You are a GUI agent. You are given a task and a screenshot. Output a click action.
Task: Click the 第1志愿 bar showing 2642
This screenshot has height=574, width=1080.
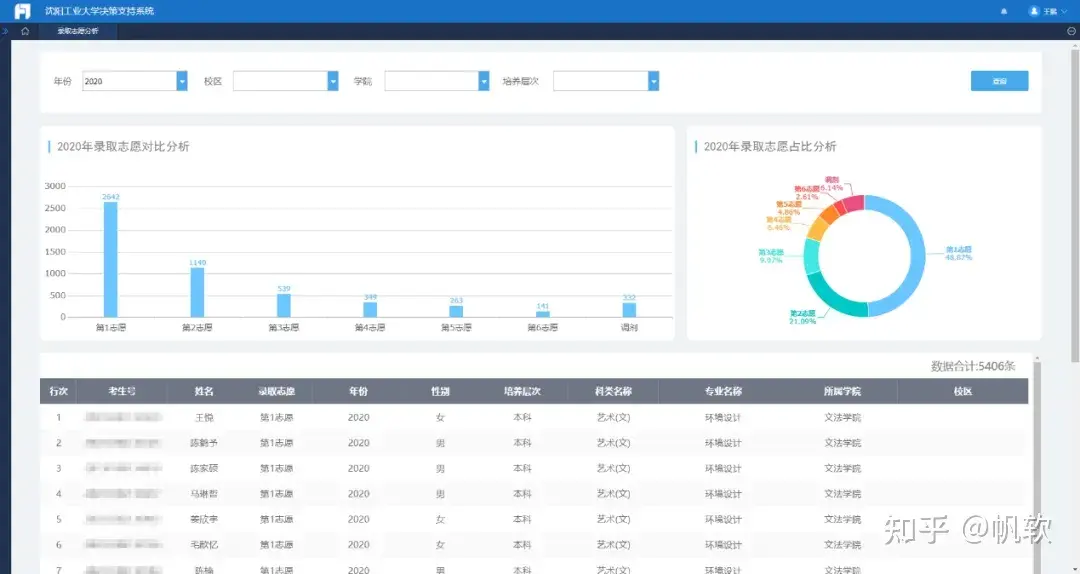coord(110,260)
